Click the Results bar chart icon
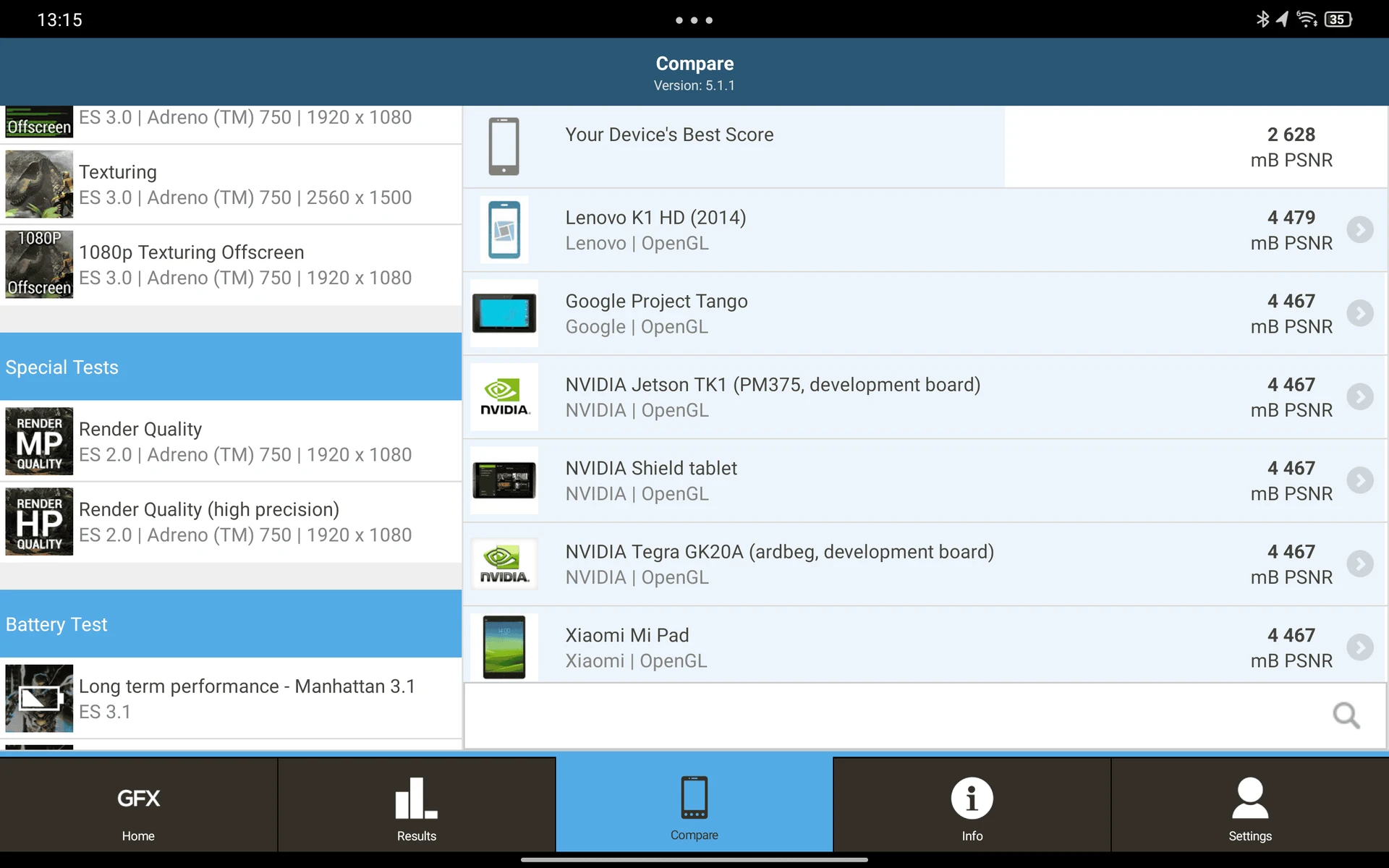The height and width of the screenshot is (868, 1389). (416, 798)
